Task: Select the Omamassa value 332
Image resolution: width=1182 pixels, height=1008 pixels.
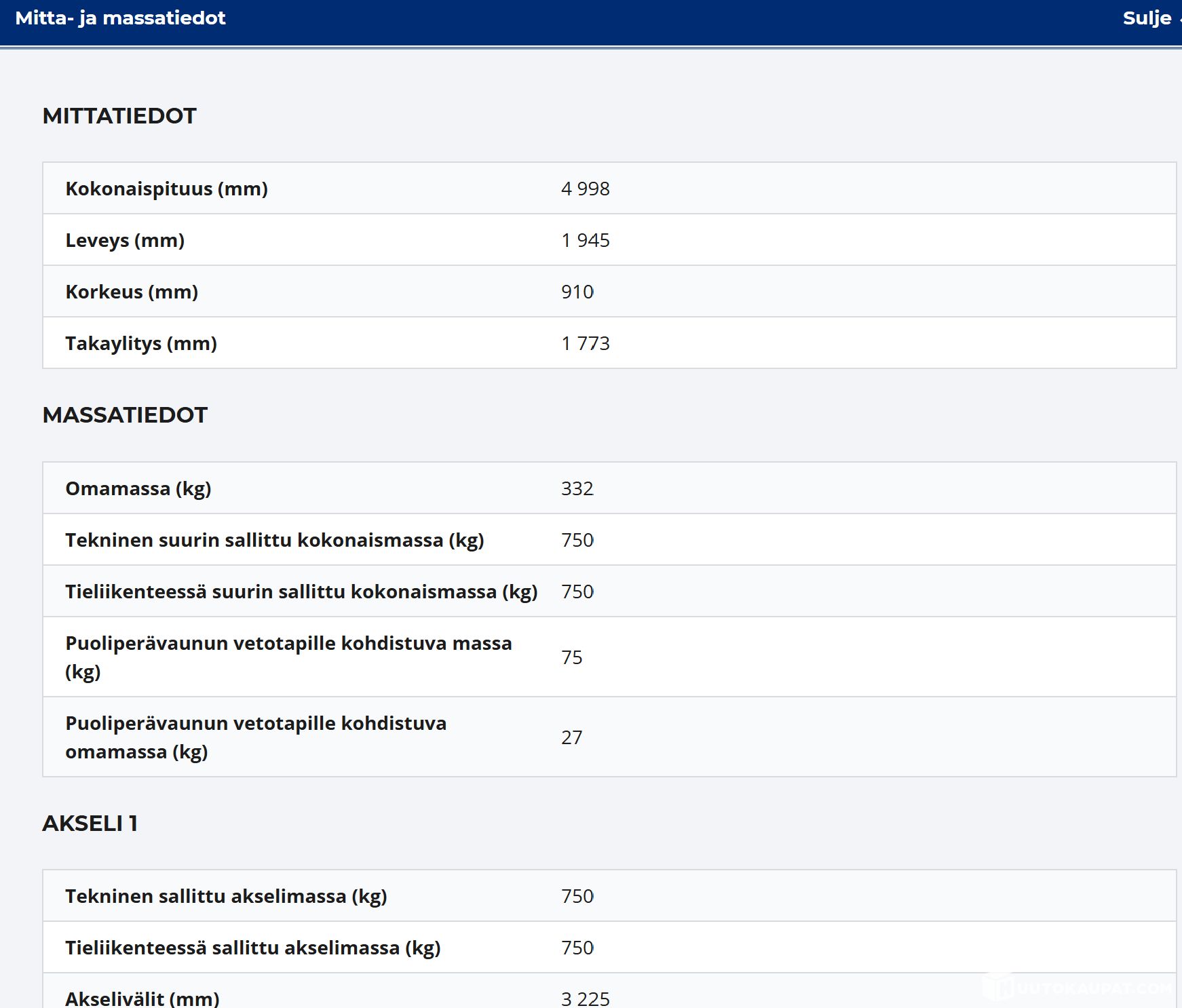Action: tap(577, 488)
